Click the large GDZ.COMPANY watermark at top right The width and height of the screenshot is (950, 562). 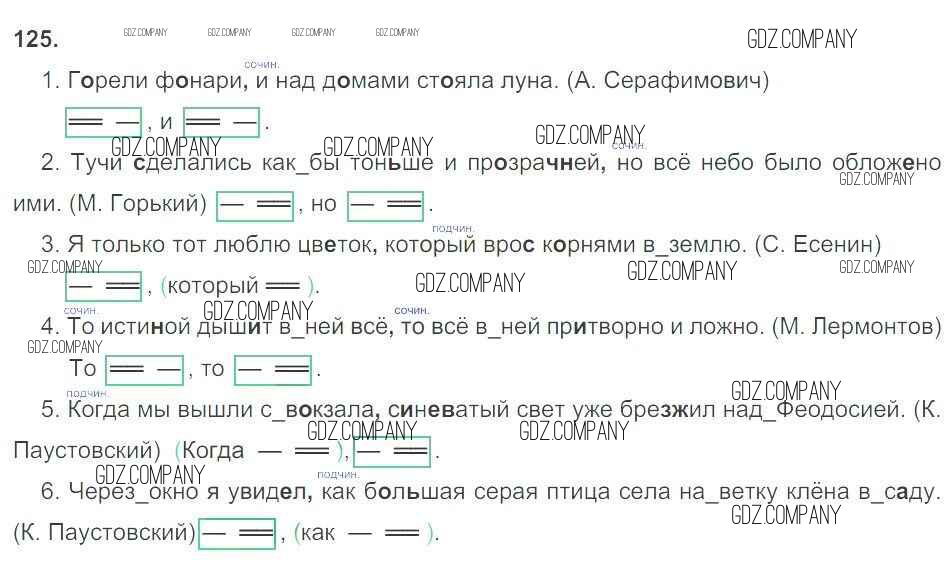click(802, 39)
